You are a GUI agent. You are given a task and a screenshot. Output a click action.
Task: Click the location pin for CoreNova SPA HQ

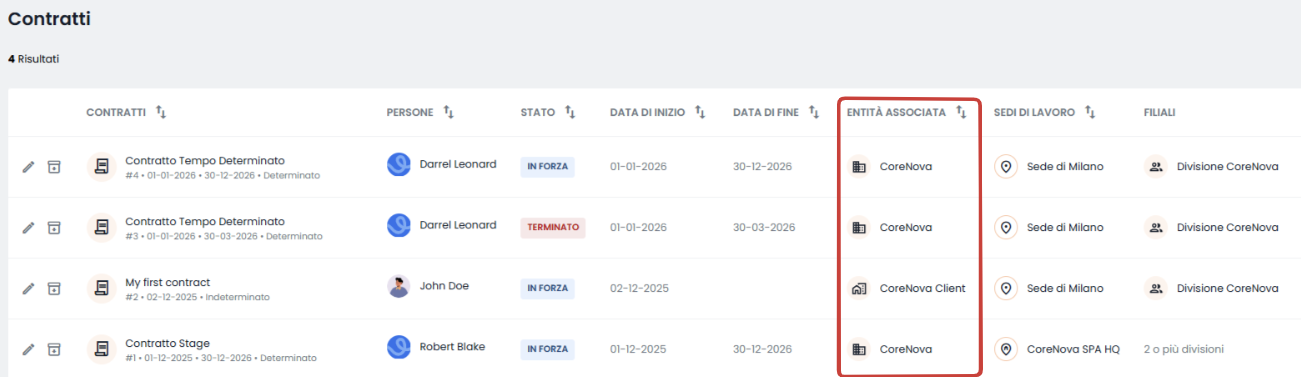(x=1006, y=349)
